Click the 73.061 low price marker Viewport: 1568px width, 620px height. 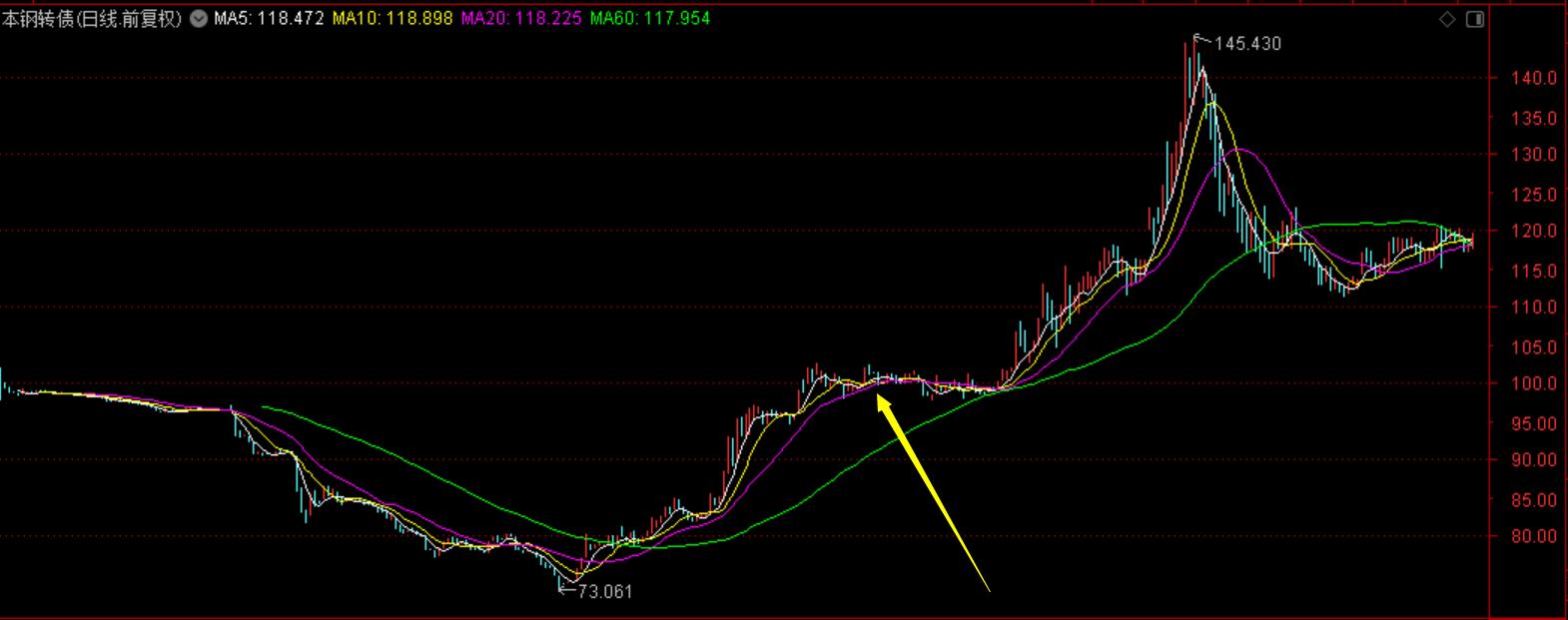coord(605,591)
